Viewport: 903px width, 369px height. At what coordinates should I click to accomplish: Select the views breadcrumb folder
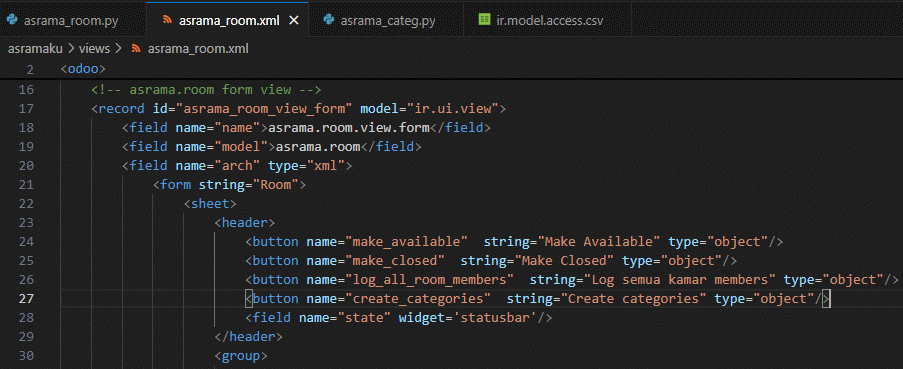pyautogui.click(x=94, y=49)
